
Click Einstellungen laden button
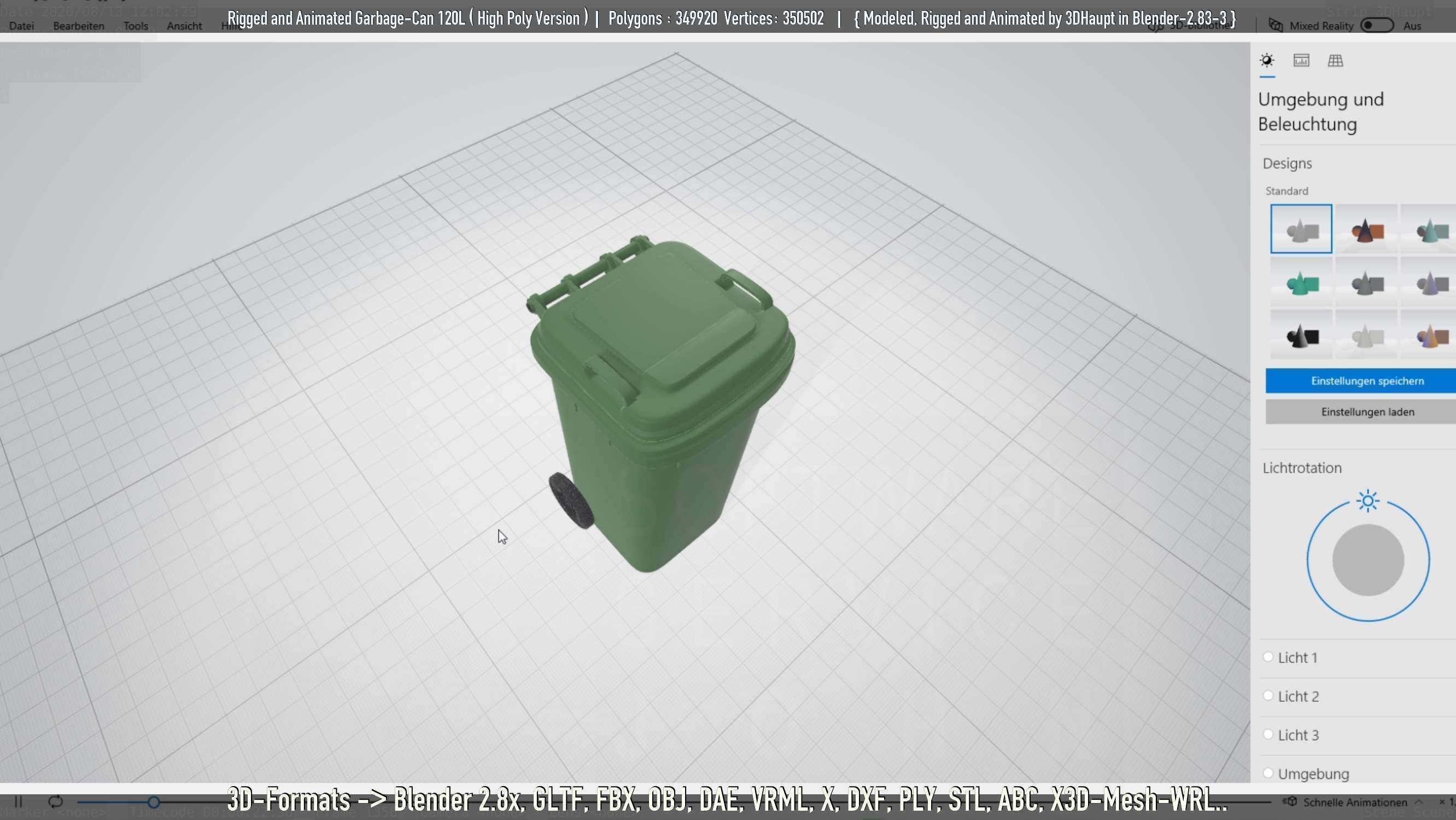[x=1360, y=412]
